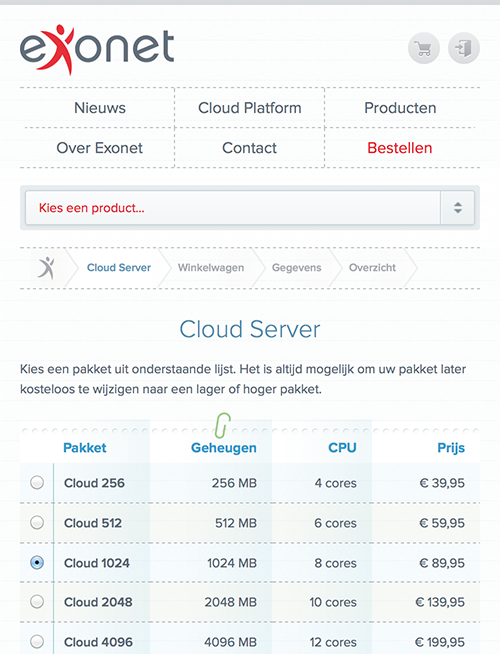The width and height of the screenshot is (500, 654).
Task: Go to the Winkelwagen step
Action: click(x=211, y=268)
